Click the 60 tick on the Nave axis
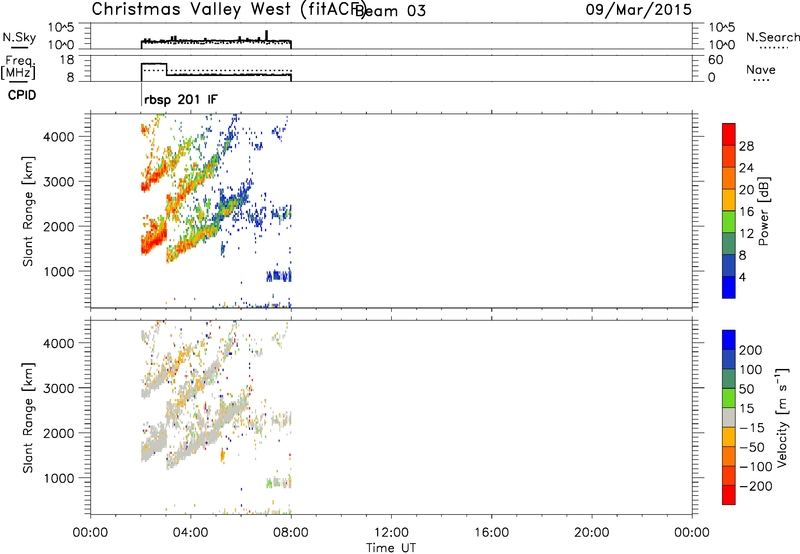This screenshot has width=800, height=554. pos(716,60)
